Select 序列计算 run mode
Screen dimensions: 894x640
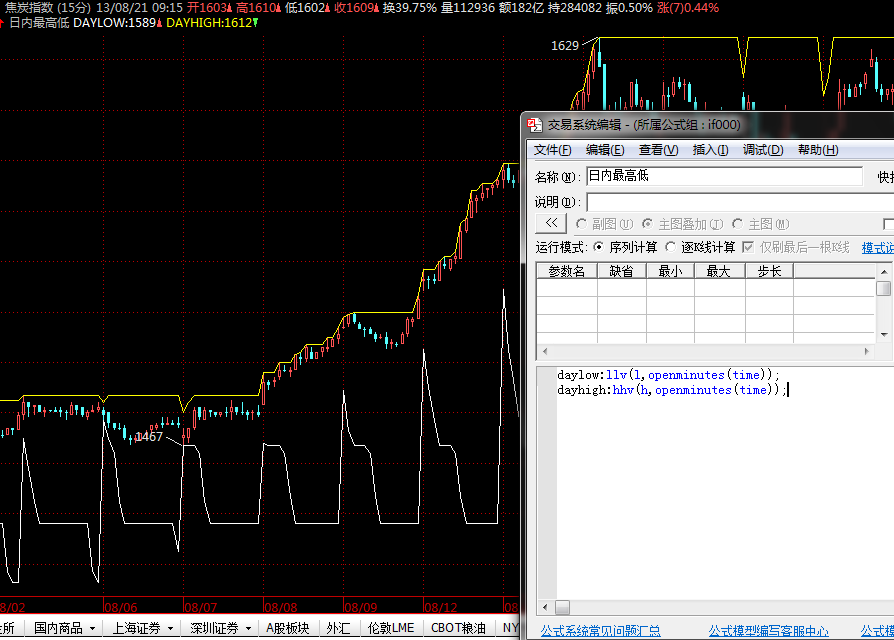[x=599, y=247]
